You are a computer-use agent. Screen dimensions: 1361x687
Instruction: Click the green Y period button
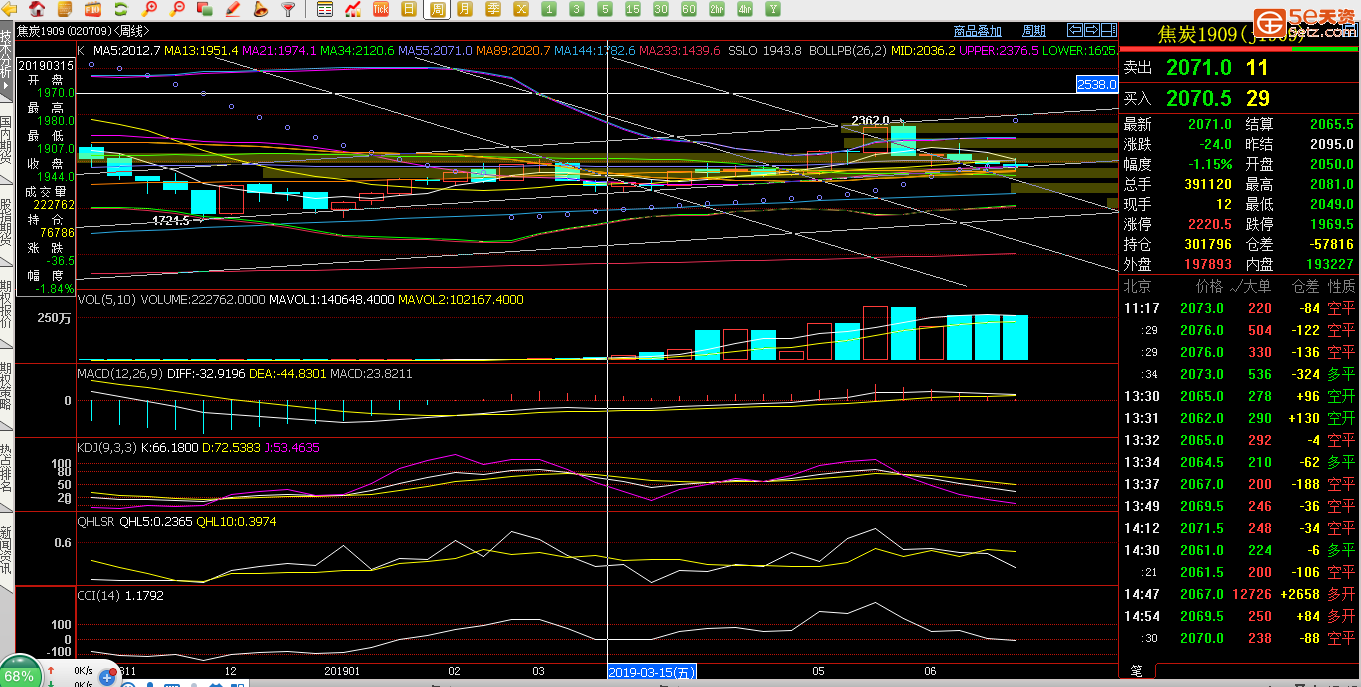tap(773, 9)
